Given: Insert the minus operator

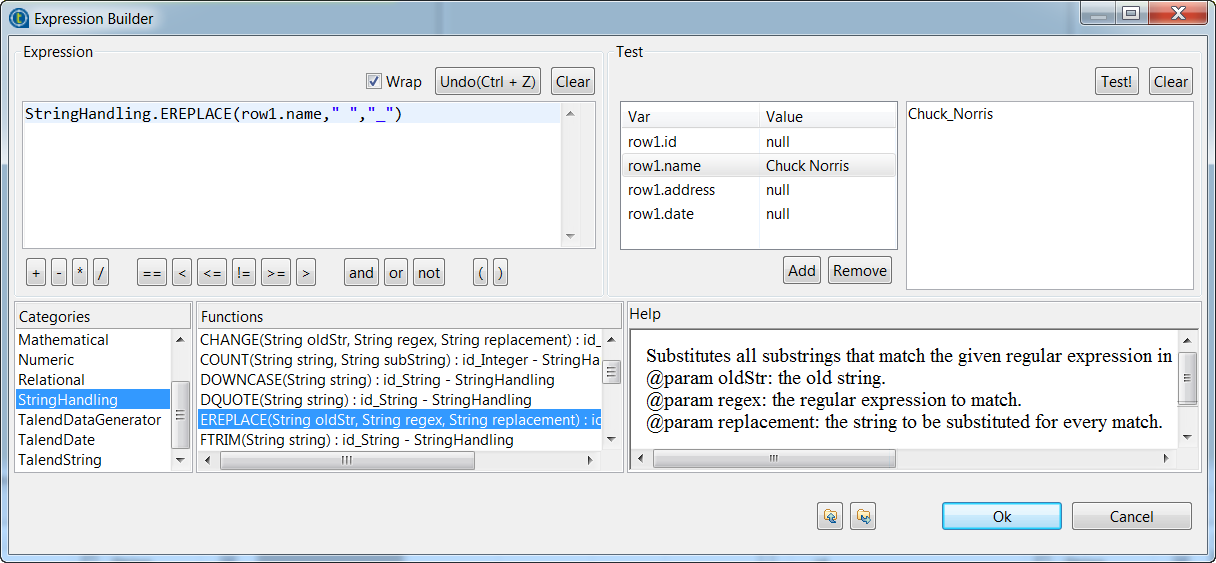Looking at the screenshot, I should click(x=59, y=272).
